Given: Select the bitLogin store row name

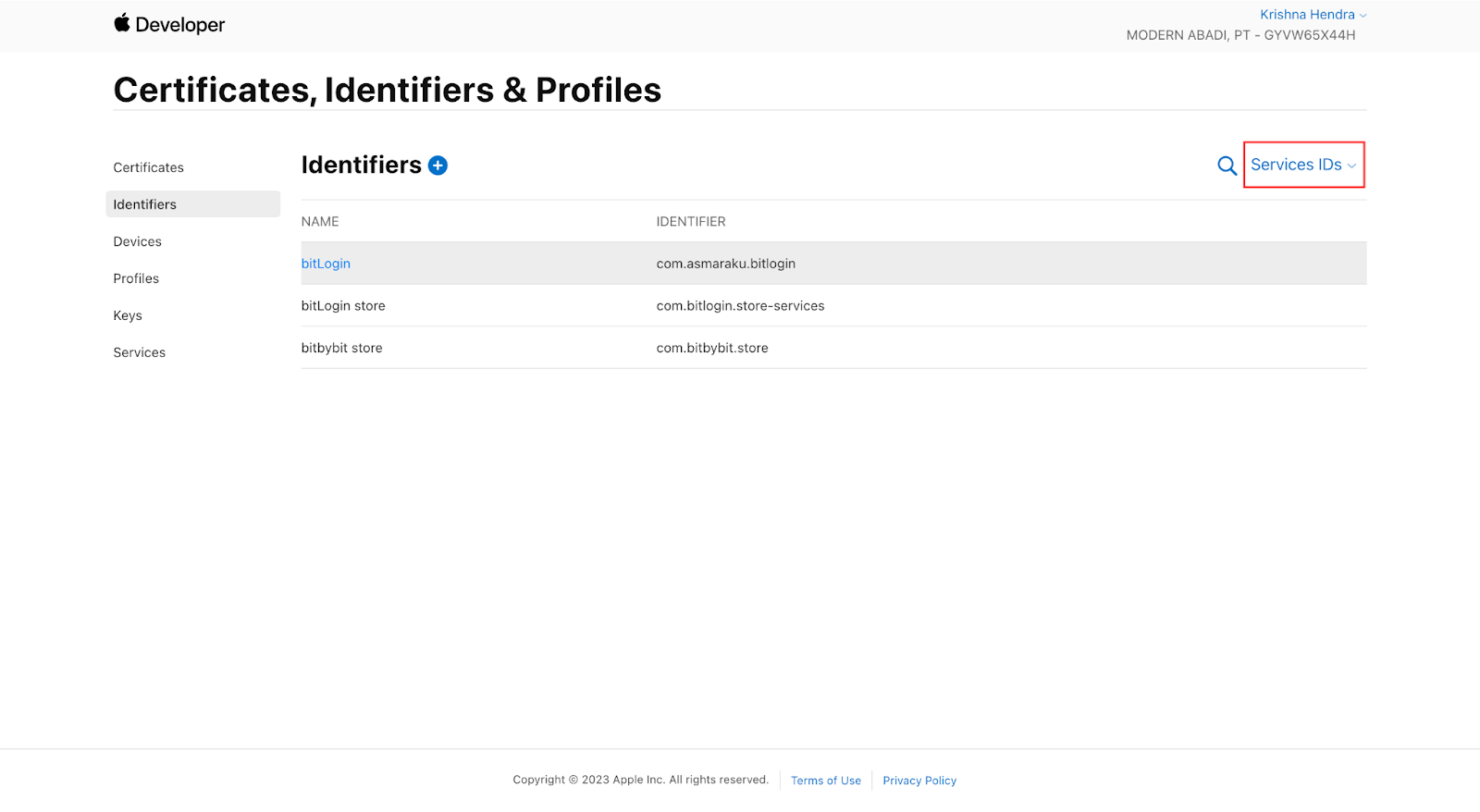Looking at the screenshot, I should coord(343,306).
